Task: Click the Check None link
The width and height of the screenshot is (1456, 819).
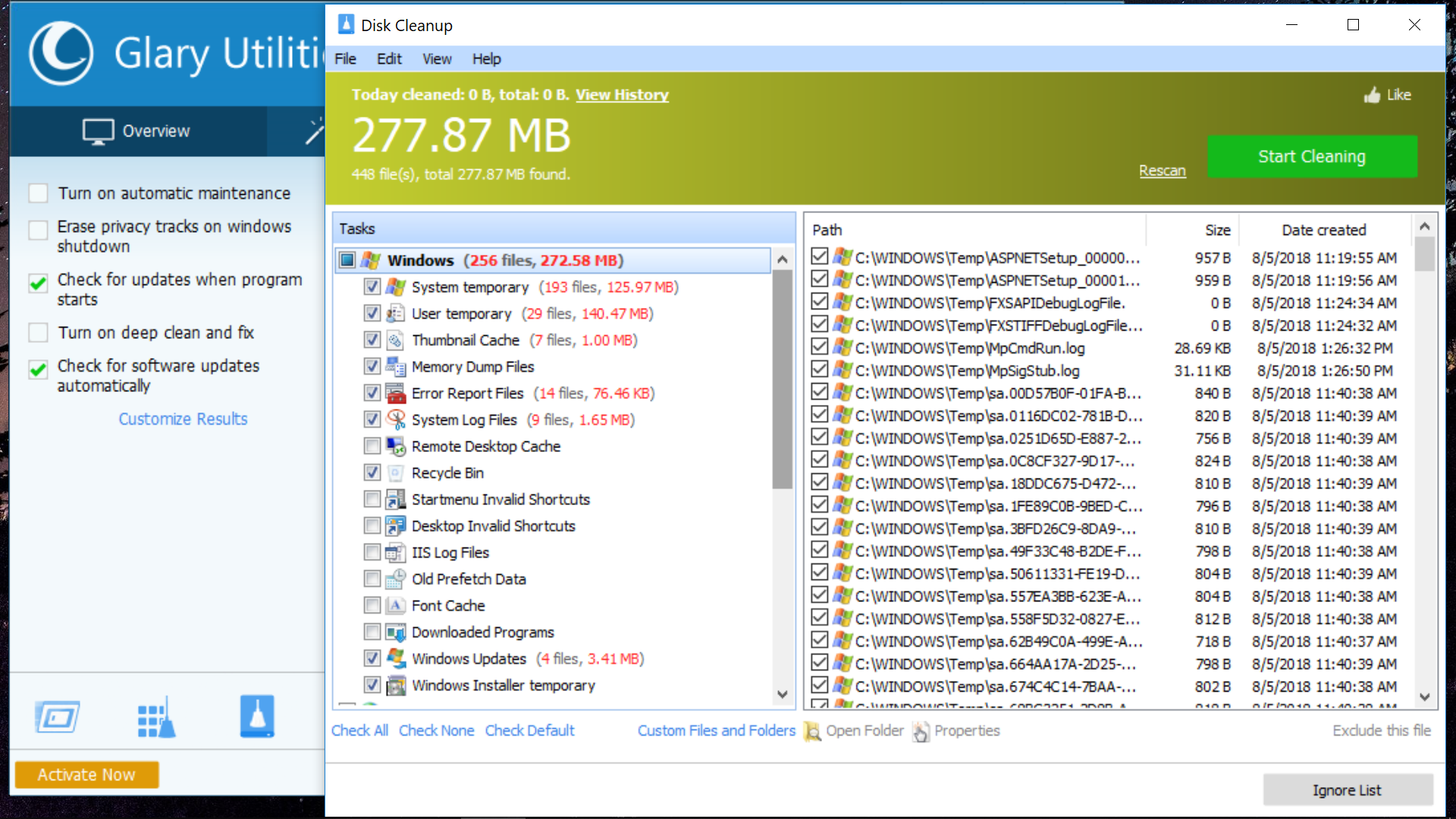Action: (x=436, y=730)
